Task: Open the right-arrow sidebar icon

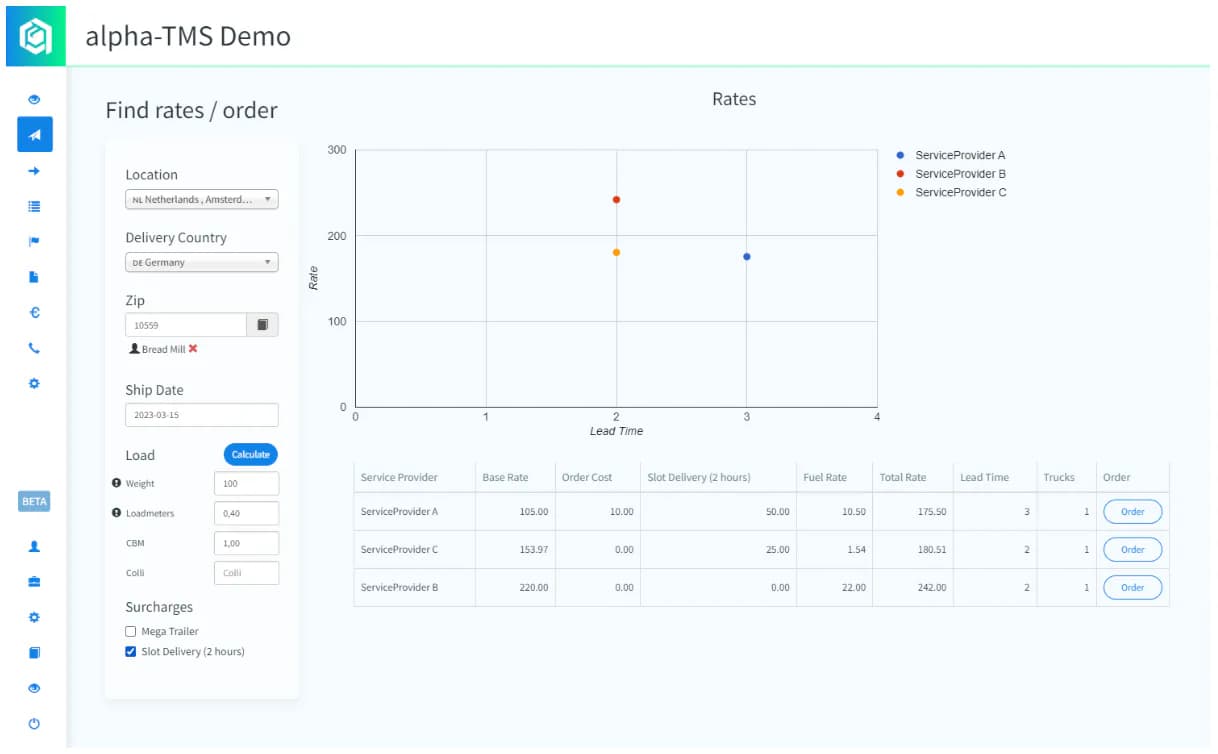Action: click(34, 171)
